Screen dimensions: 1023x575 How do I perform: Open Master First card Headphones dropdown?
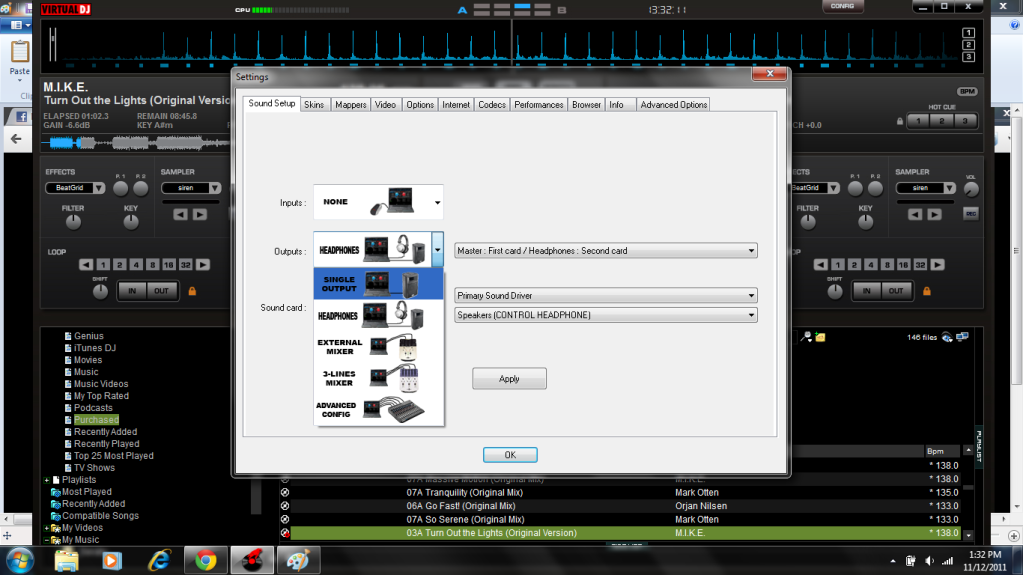(x=605, y=251)
